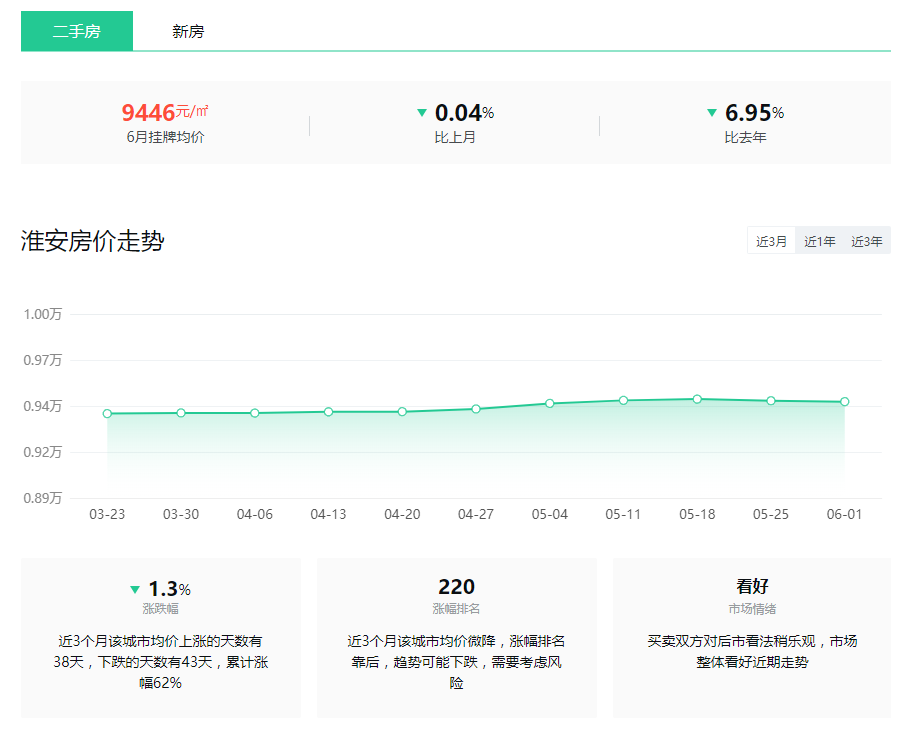This screenshot has height=737, width=911.
Task: Click the 比去年 year-over-year label
Action: pyautogui.click(x=745, y=137)
